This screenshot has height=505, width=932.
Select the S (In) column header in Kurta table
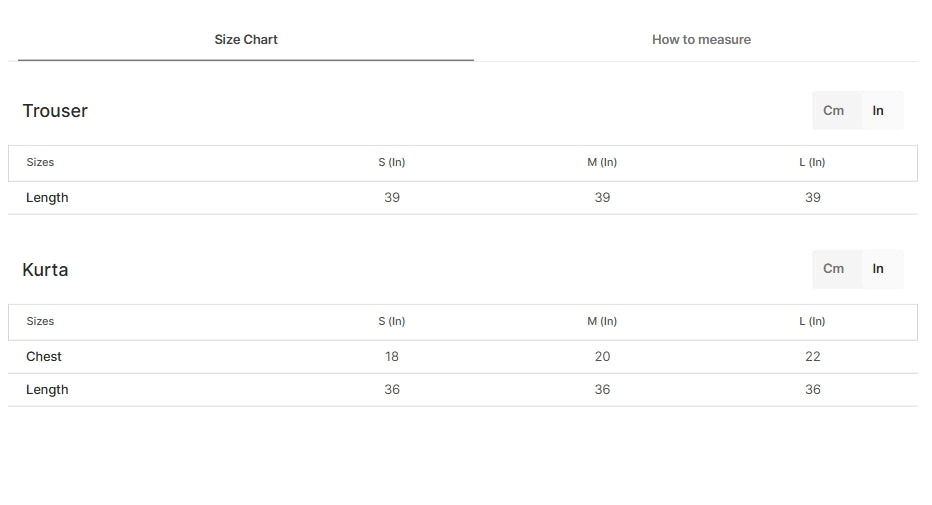[x=392, y=321]
